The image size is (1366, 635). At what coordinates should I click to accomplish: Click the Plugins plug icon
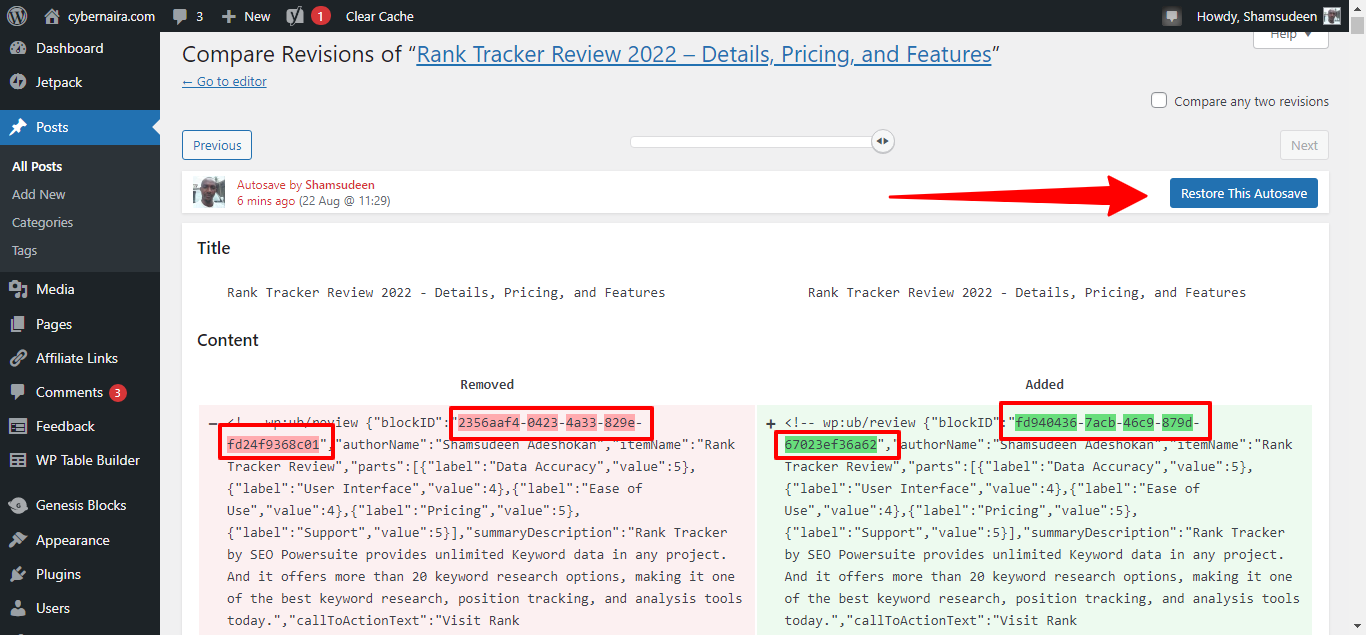(x=18, y=574)
